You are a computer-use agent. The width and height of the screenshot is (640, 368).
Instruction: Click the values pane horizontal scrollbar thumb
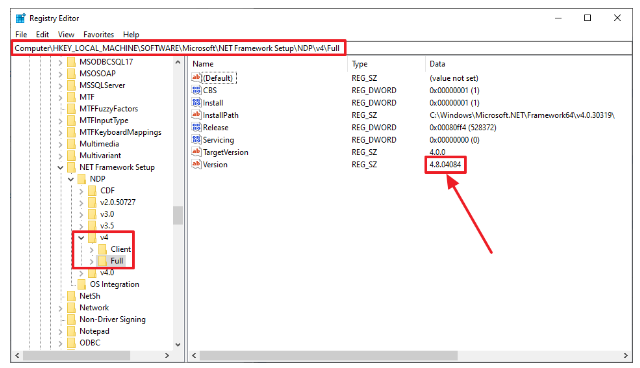click(329, 356)
